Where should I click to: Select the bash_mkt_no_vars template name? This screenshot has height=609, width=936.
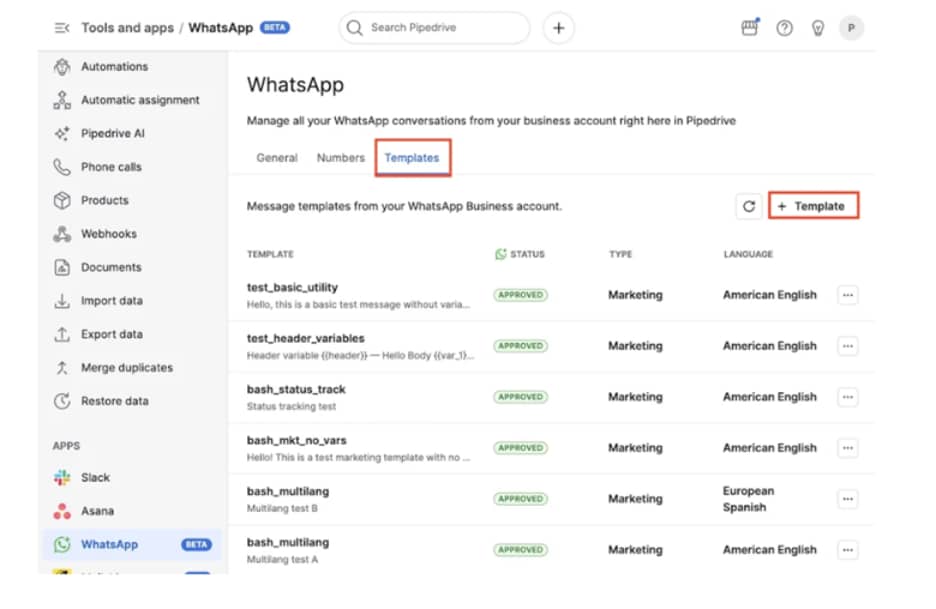tap(297, 440)
